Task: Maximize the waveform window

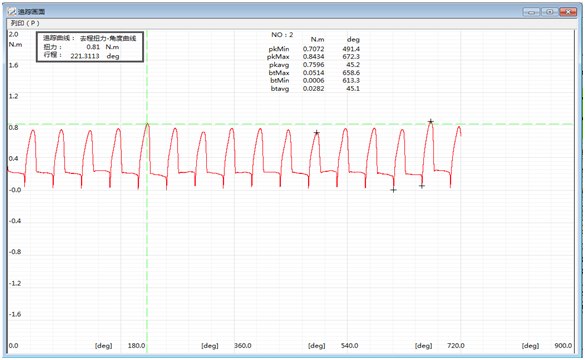Action: click(550, 12)
